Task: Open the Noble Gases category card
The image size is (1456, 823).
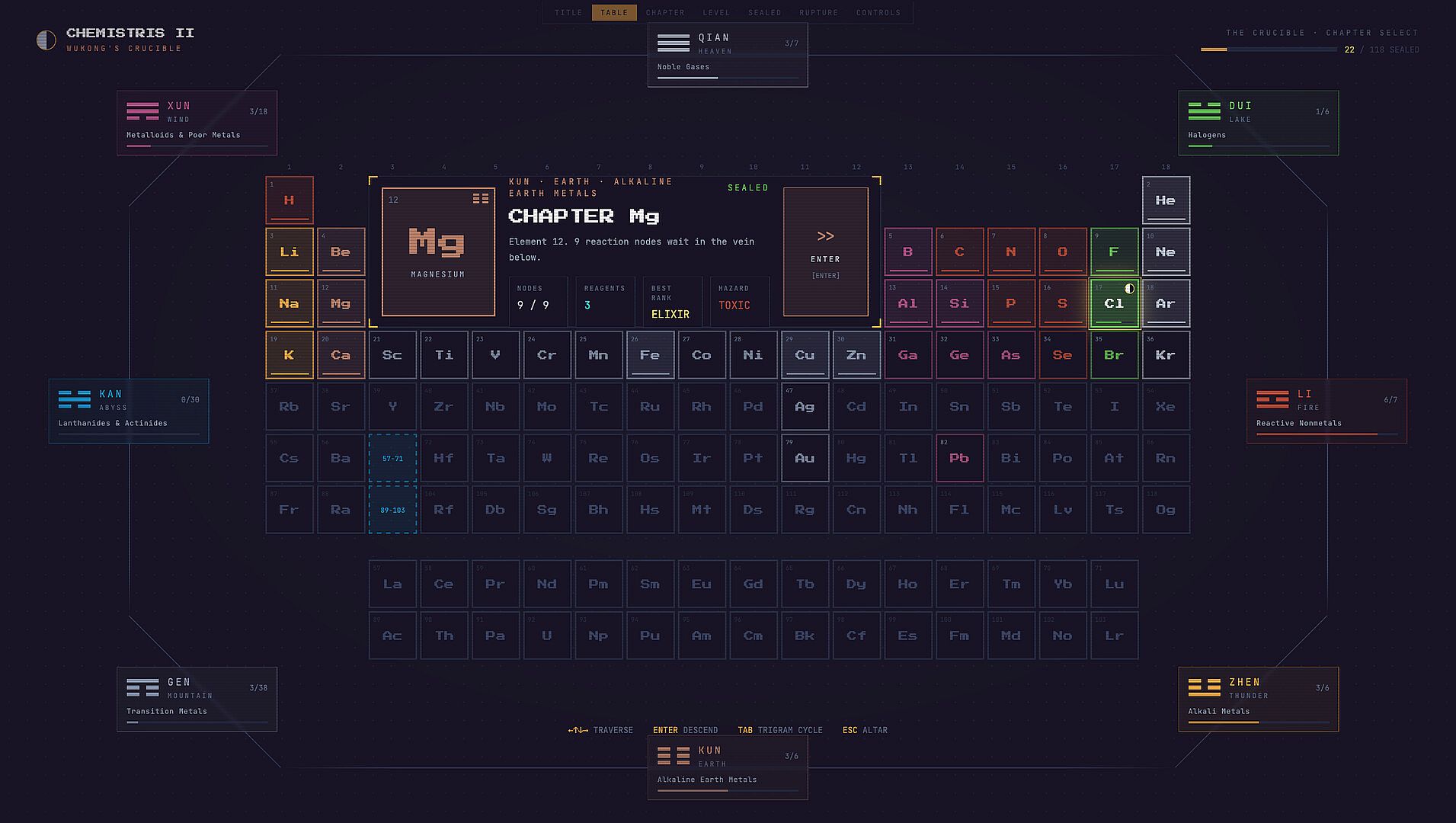Action: pyautogui.click(x=728, y=55)
